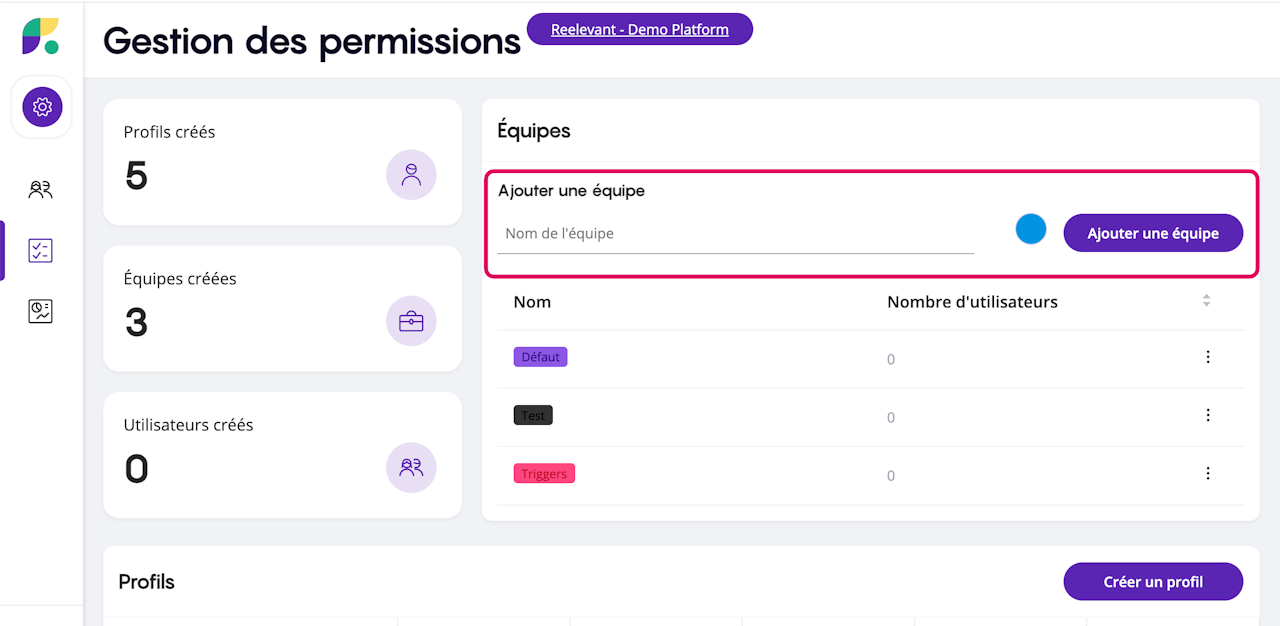Click the briefcase icon in Équipes créées card
1280x626 pixels.
[x=411, y=321]
